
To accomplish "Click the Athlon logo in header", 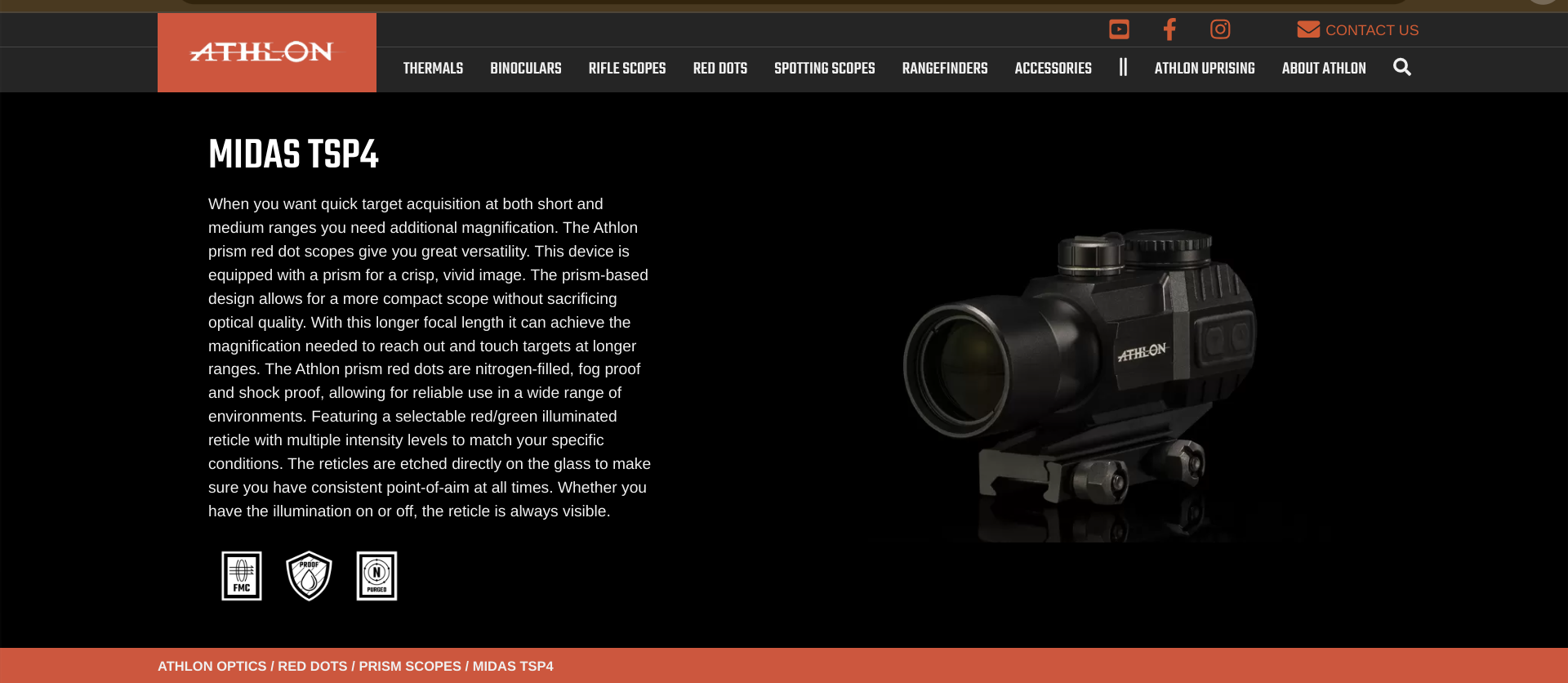I will pos(267,52).
